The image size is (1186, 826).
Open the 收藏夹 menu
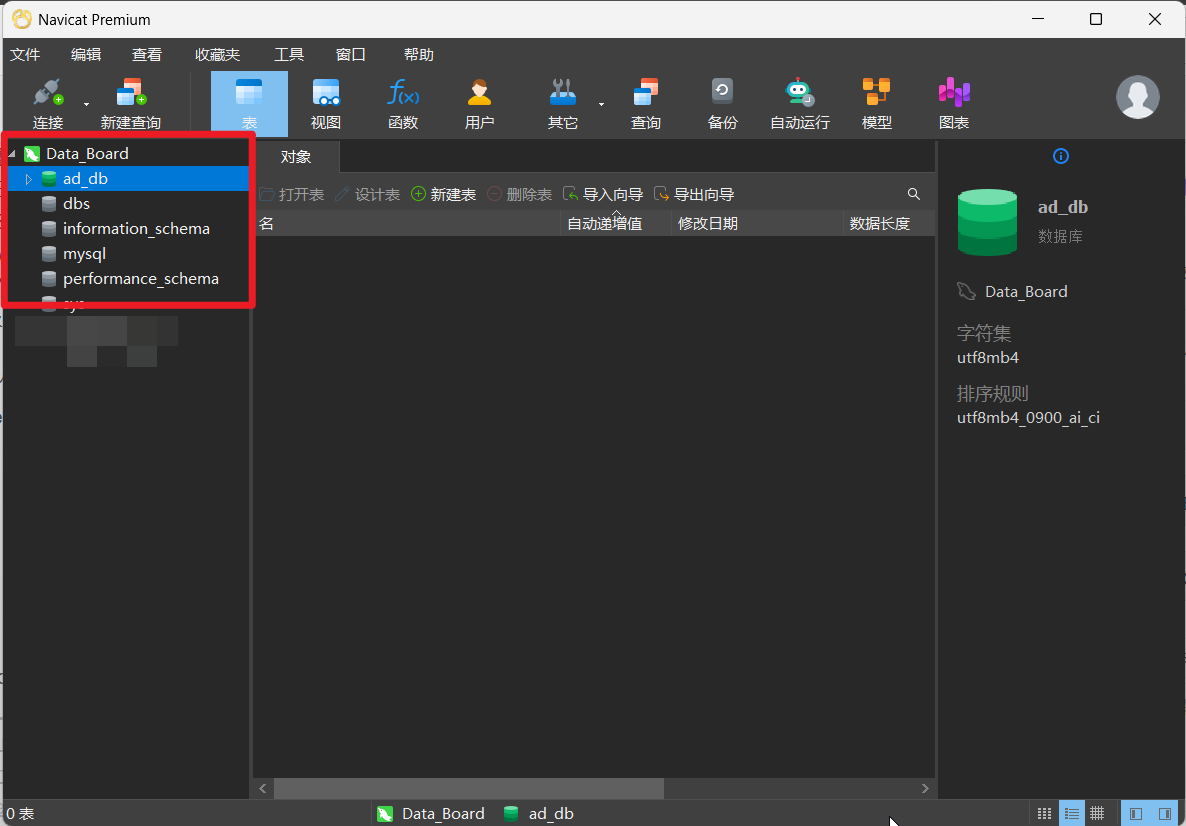click(218, 54)
